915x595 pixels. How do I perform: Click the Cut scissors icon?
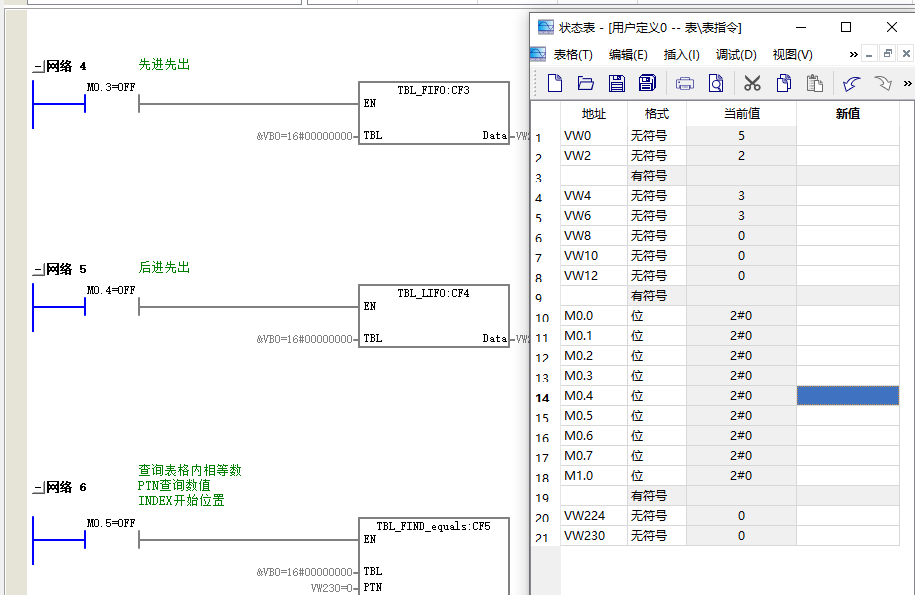point(752,83)
